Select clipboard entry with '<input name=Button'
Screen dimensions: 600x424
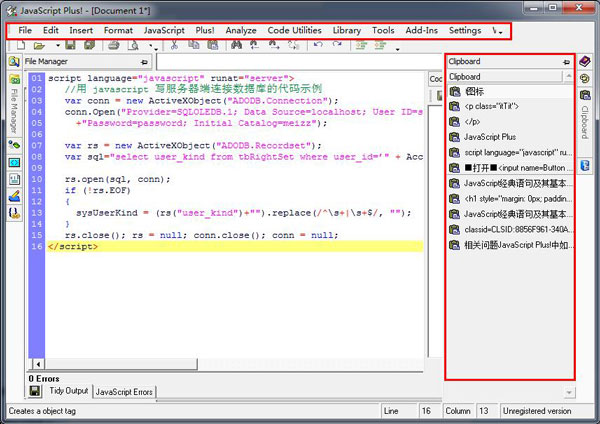point(509,168)
